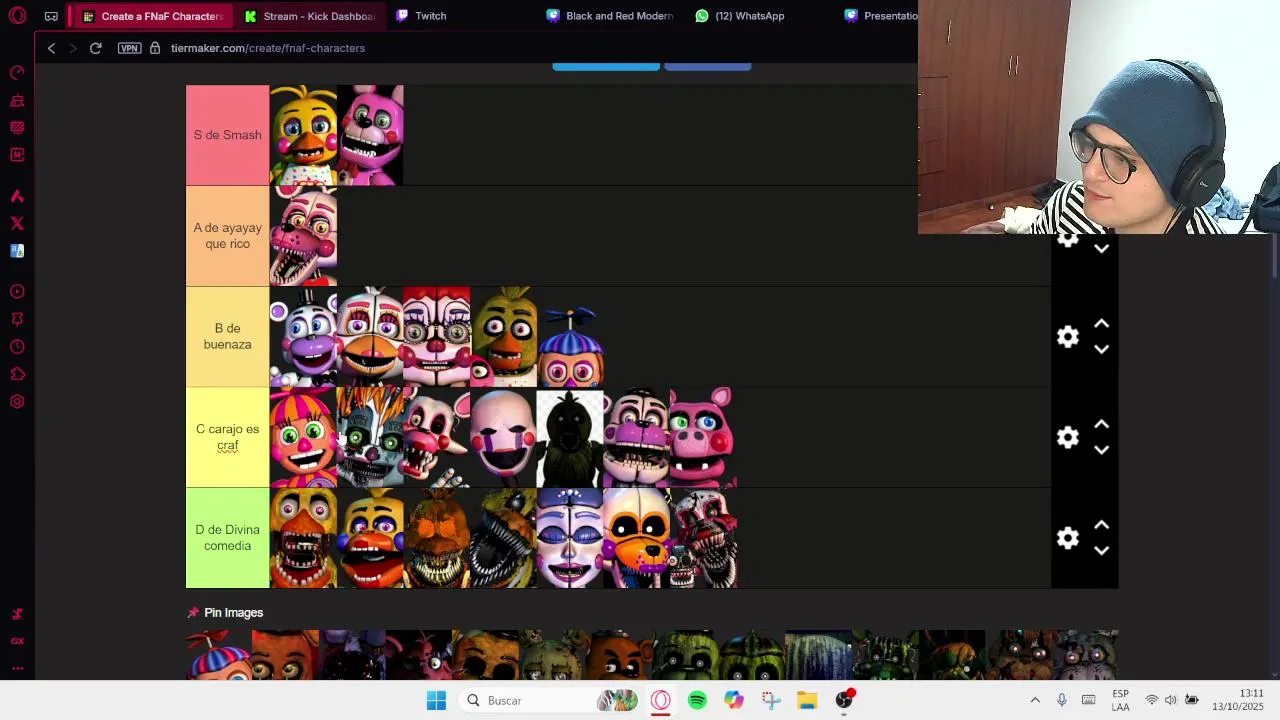Open the Player icon in sidebar
The width and height of the screenshot is (1280, 720).
pos(17,292)
